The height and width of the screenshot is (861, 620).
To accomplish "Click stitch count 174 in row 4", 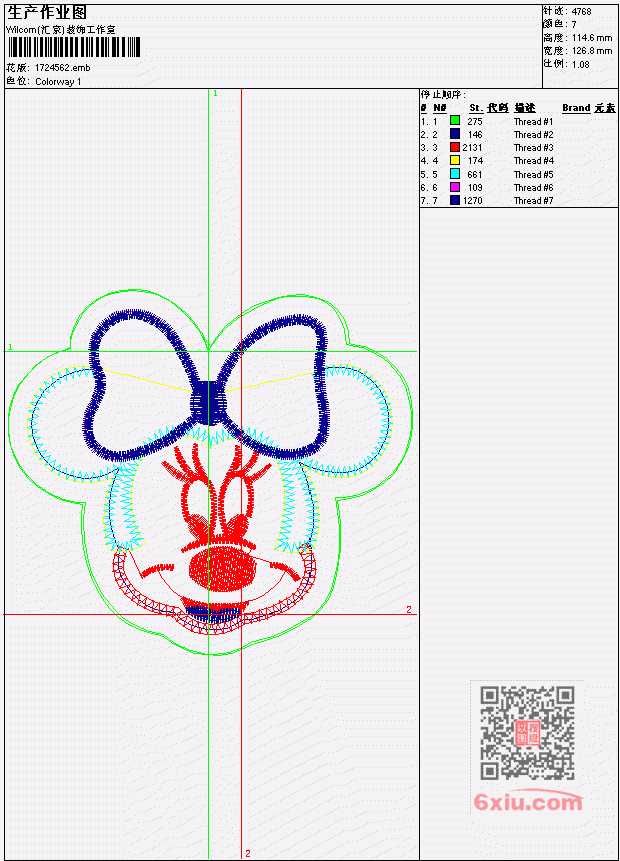I will pos(474,161).
